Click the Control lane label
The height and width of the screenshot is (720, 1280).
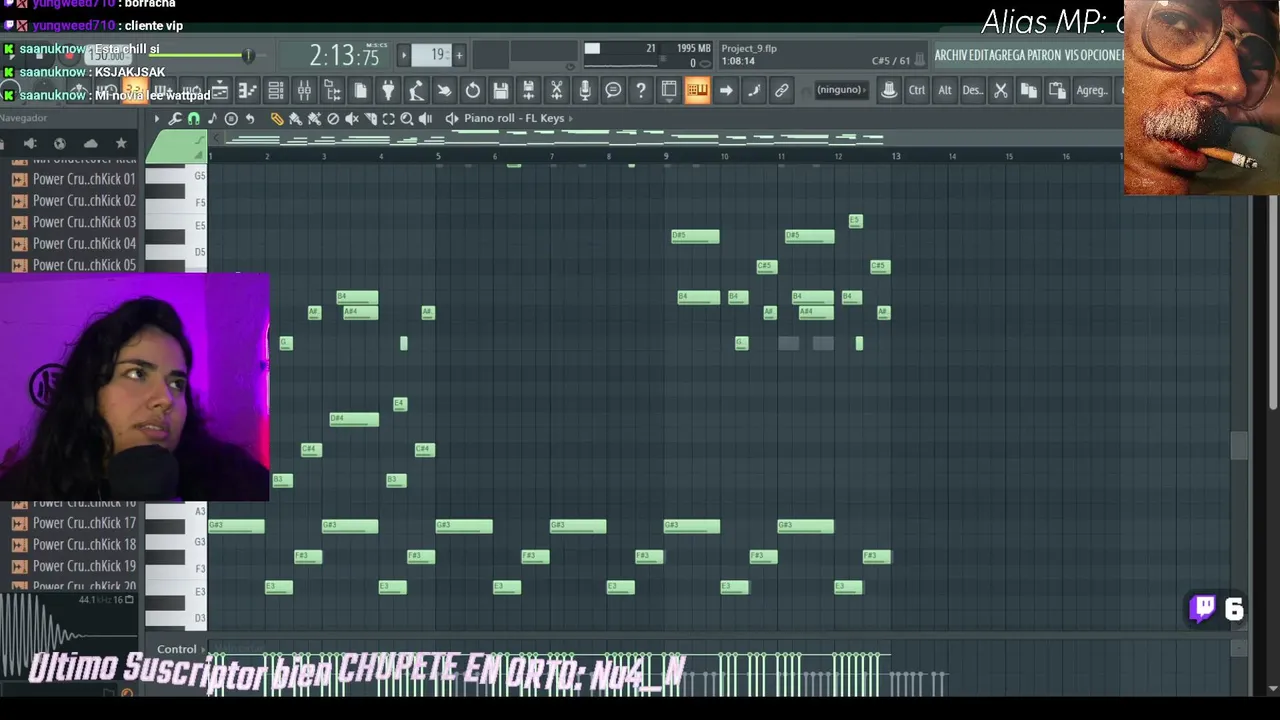click(177, 649)
